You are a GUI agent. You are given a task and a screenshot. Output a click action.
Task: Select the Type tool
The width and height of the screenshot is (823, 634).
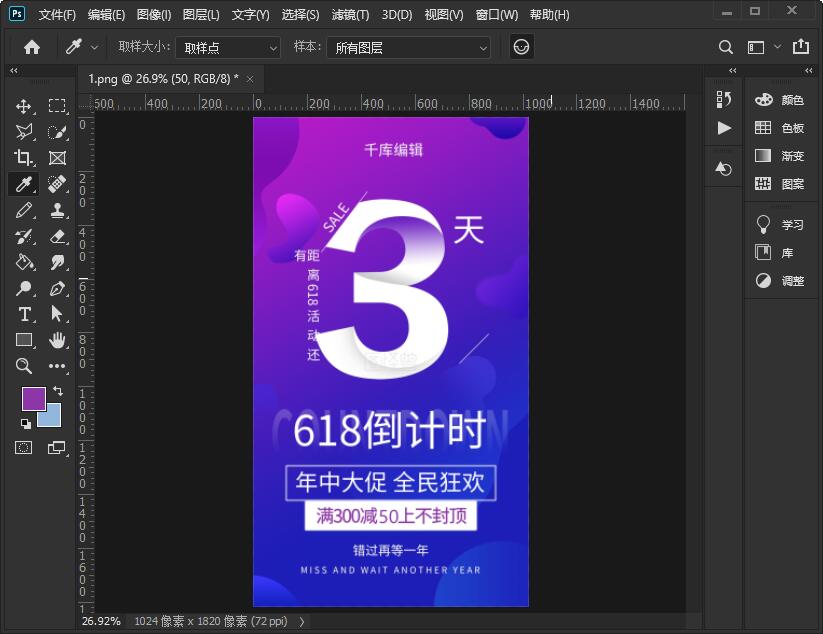pos(24,314)
